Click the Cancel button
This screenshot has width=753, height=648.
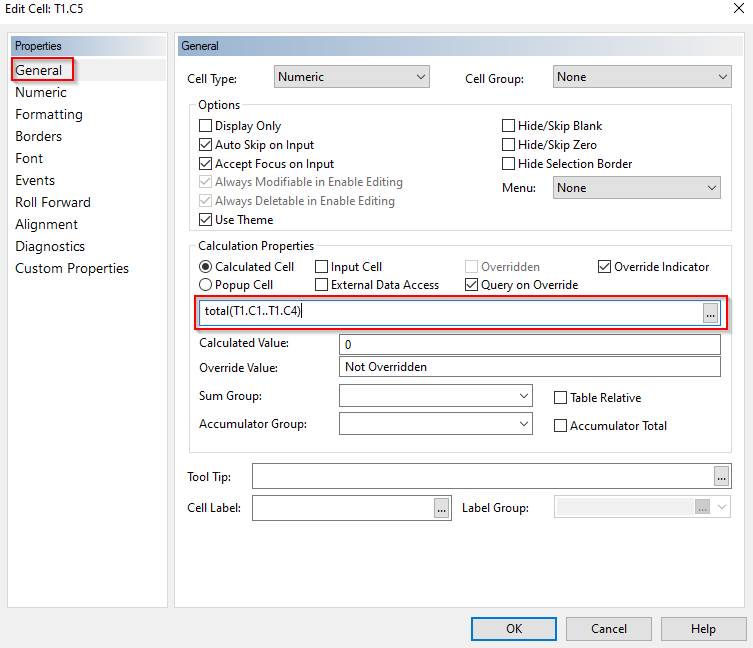[609, 629]
